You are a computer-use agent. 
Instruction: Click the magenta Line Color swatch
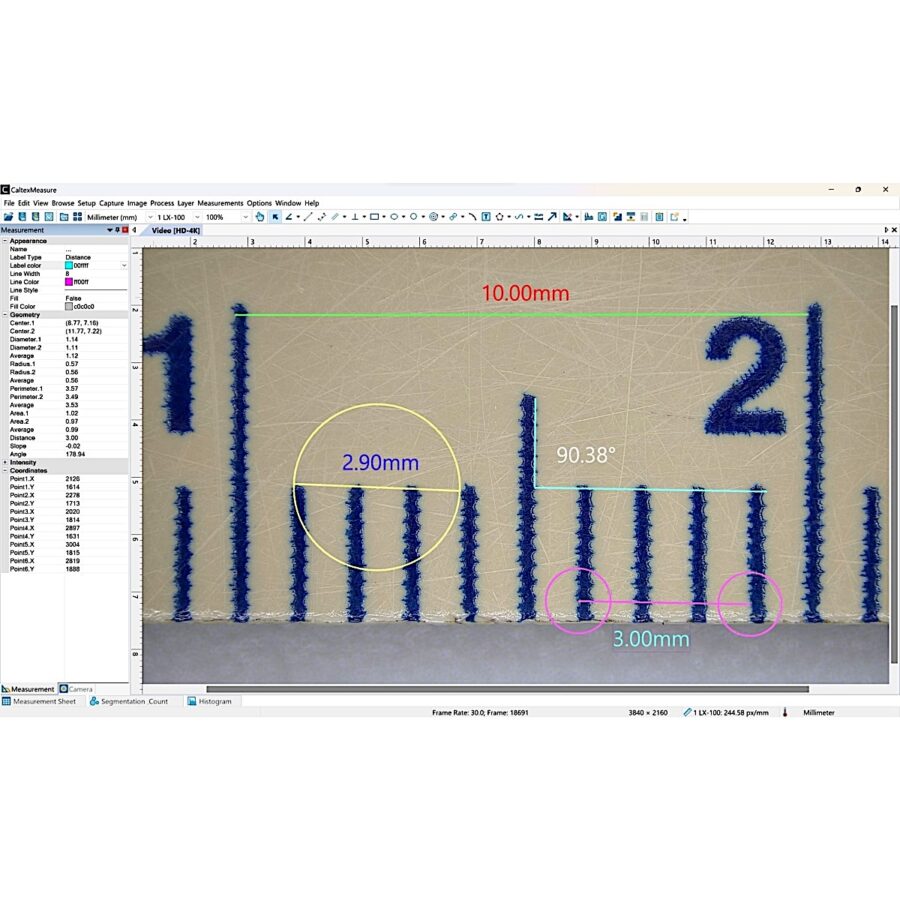click(x=69, y=282)
